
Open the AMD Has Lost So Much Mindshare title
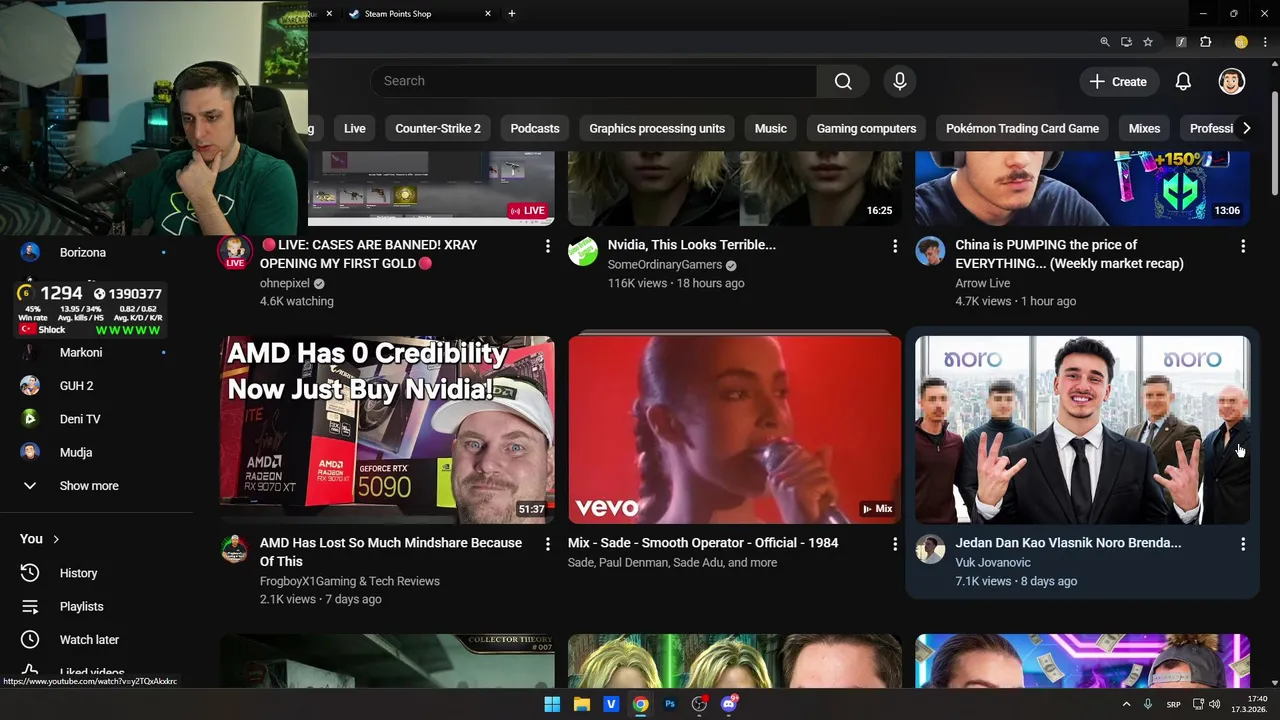(391, 552)
